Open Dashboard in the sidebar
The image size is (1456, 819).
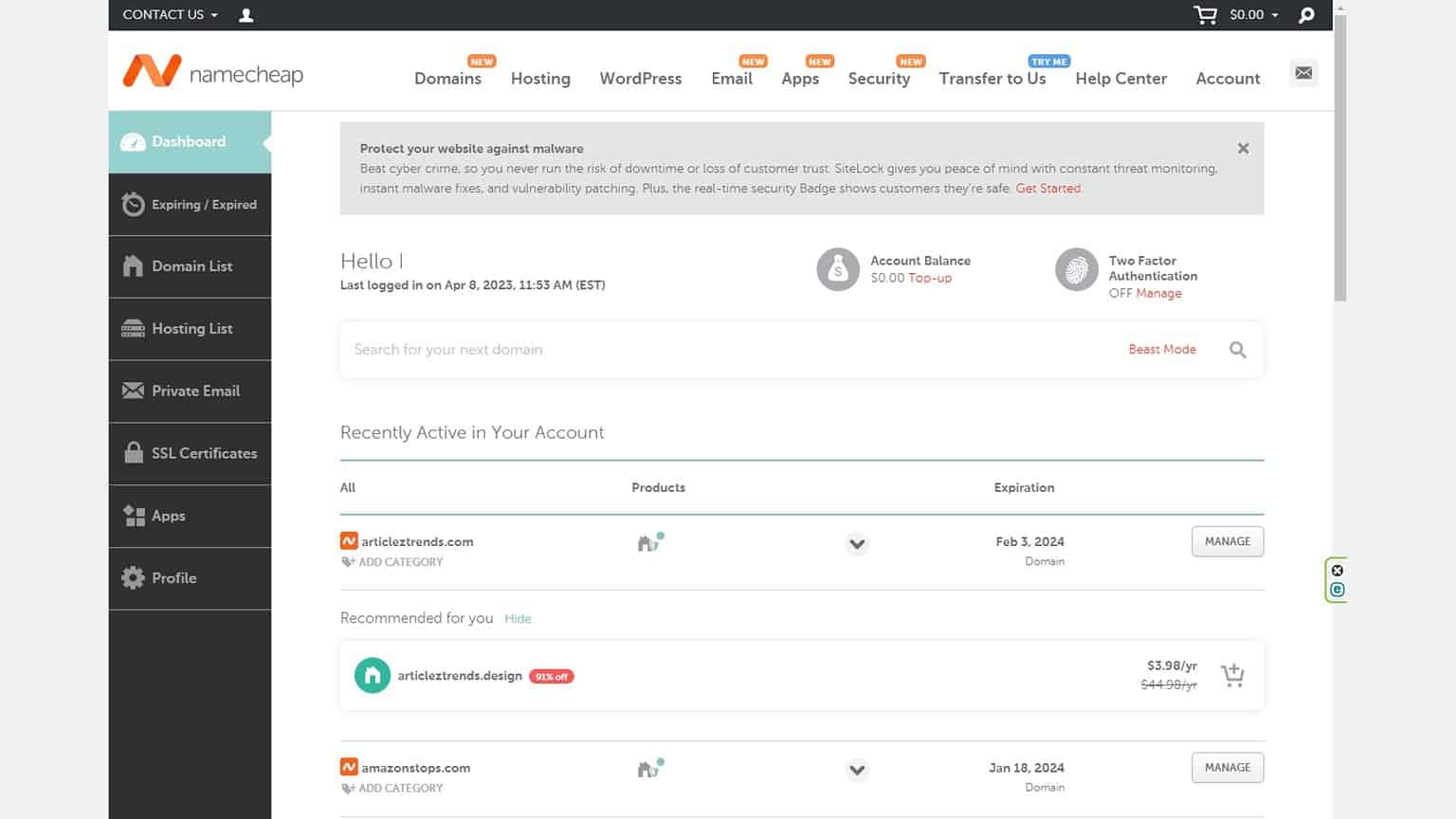click(x=190, y=141)
